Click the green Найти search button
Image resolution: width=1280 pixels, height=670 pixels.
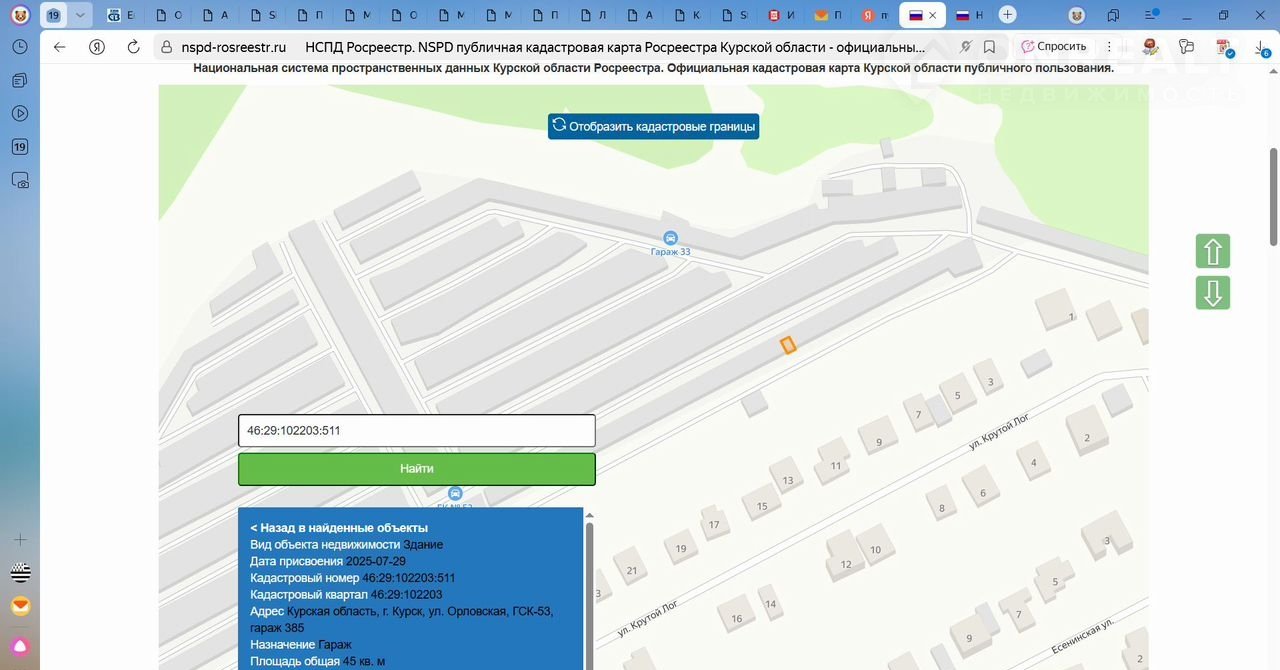416,469
